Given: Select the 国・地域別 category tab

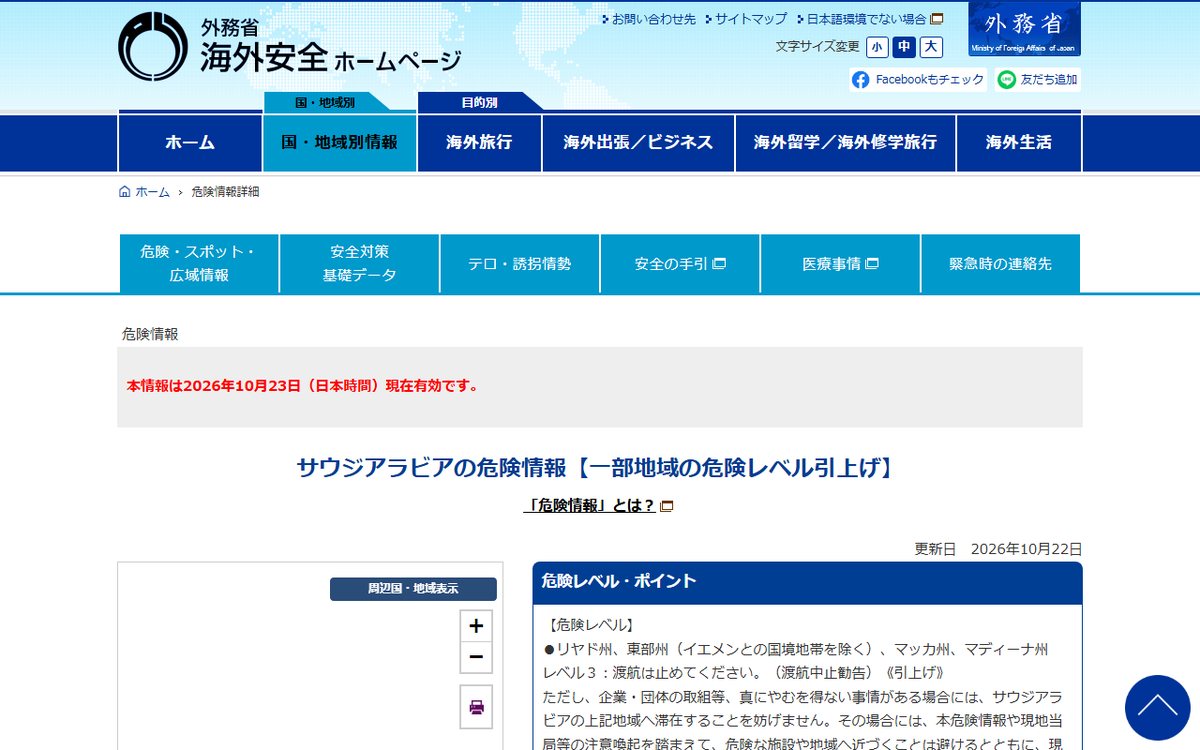Looking at the screenshot, I should coord(325,102).
